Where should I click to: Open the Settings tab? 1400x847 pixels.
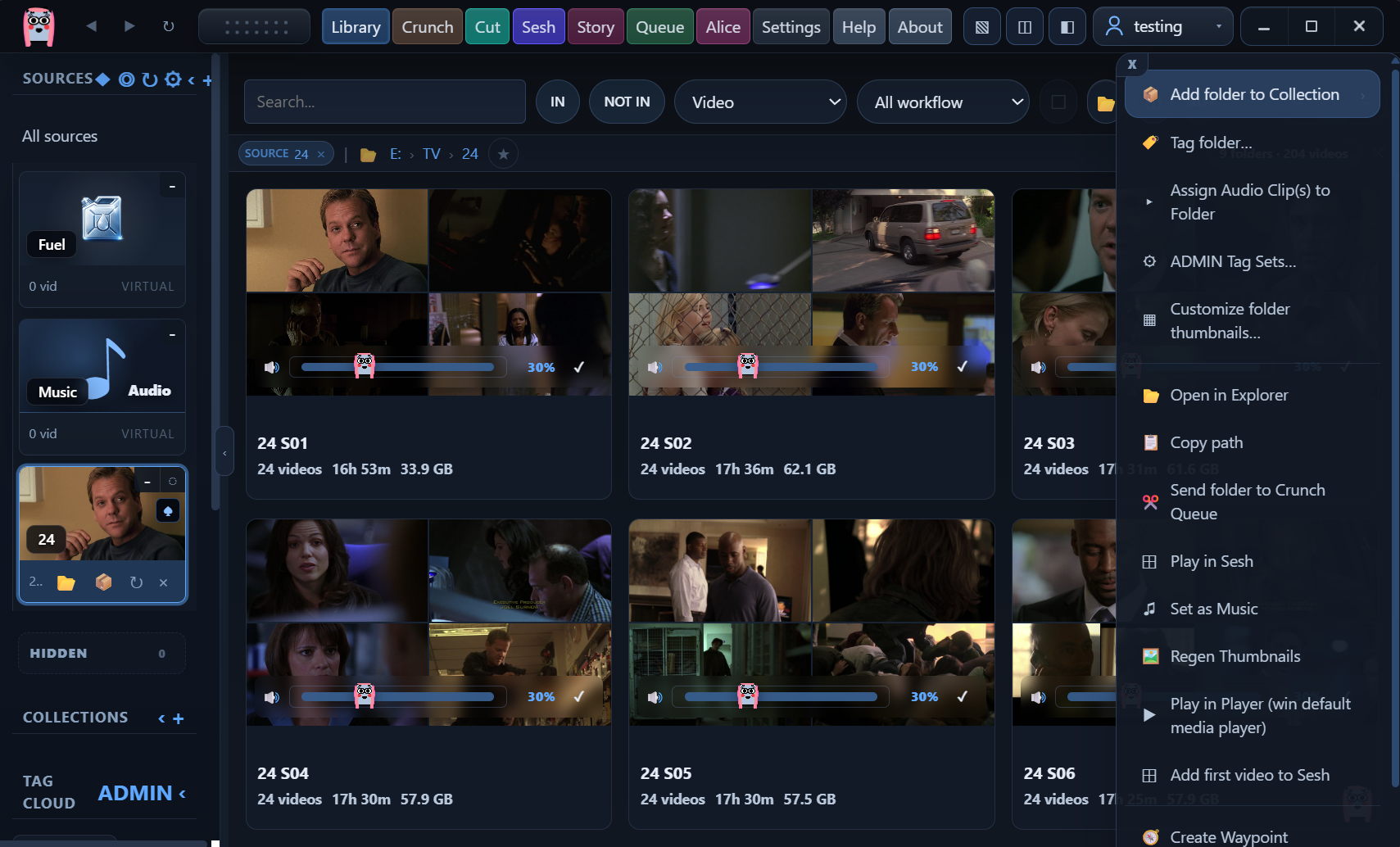tap(791, 27)
